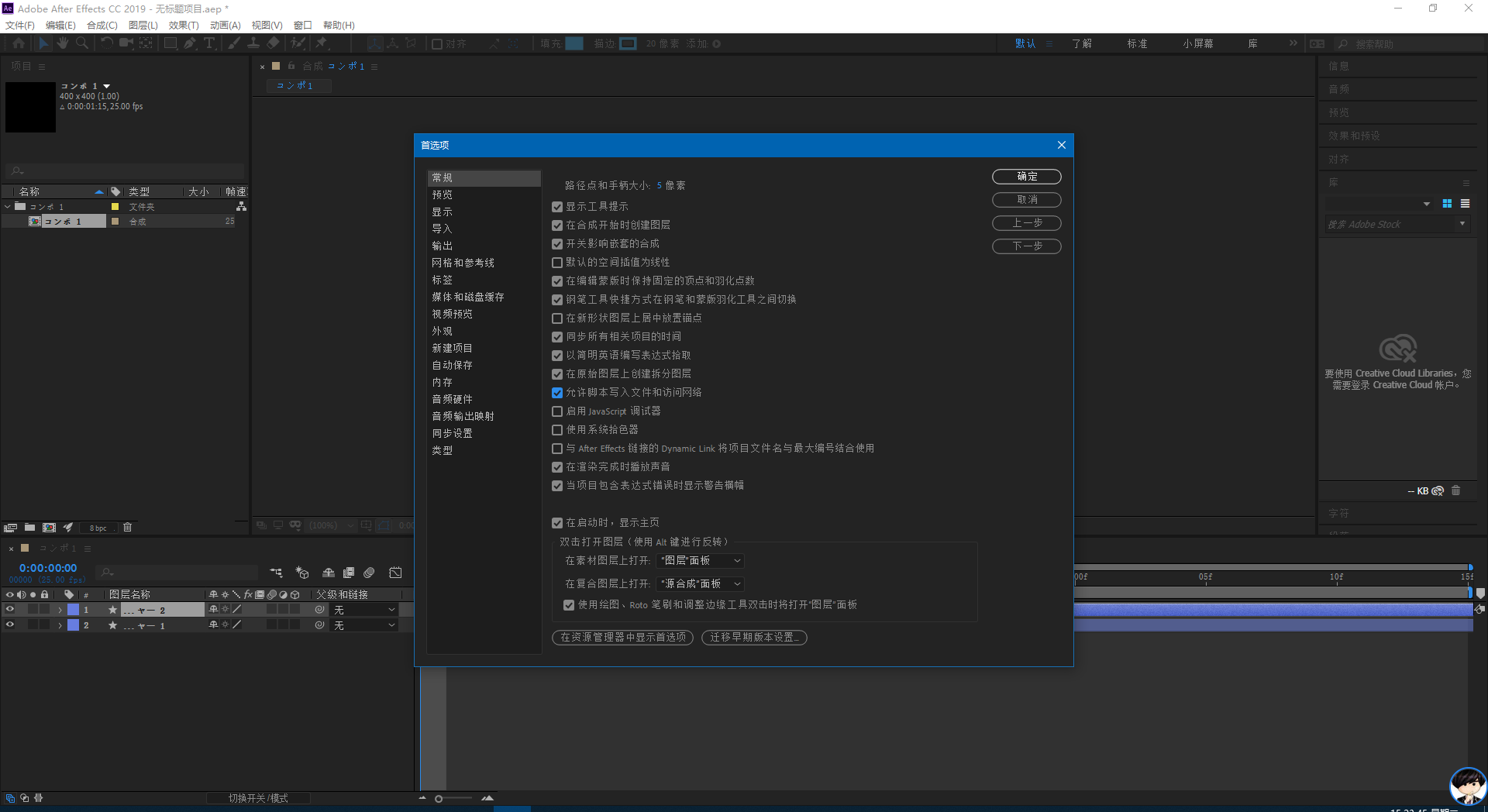This screenshot has height=812, width=1488.
Task: Select the Selection arrow tool
Action: (43, 43)
